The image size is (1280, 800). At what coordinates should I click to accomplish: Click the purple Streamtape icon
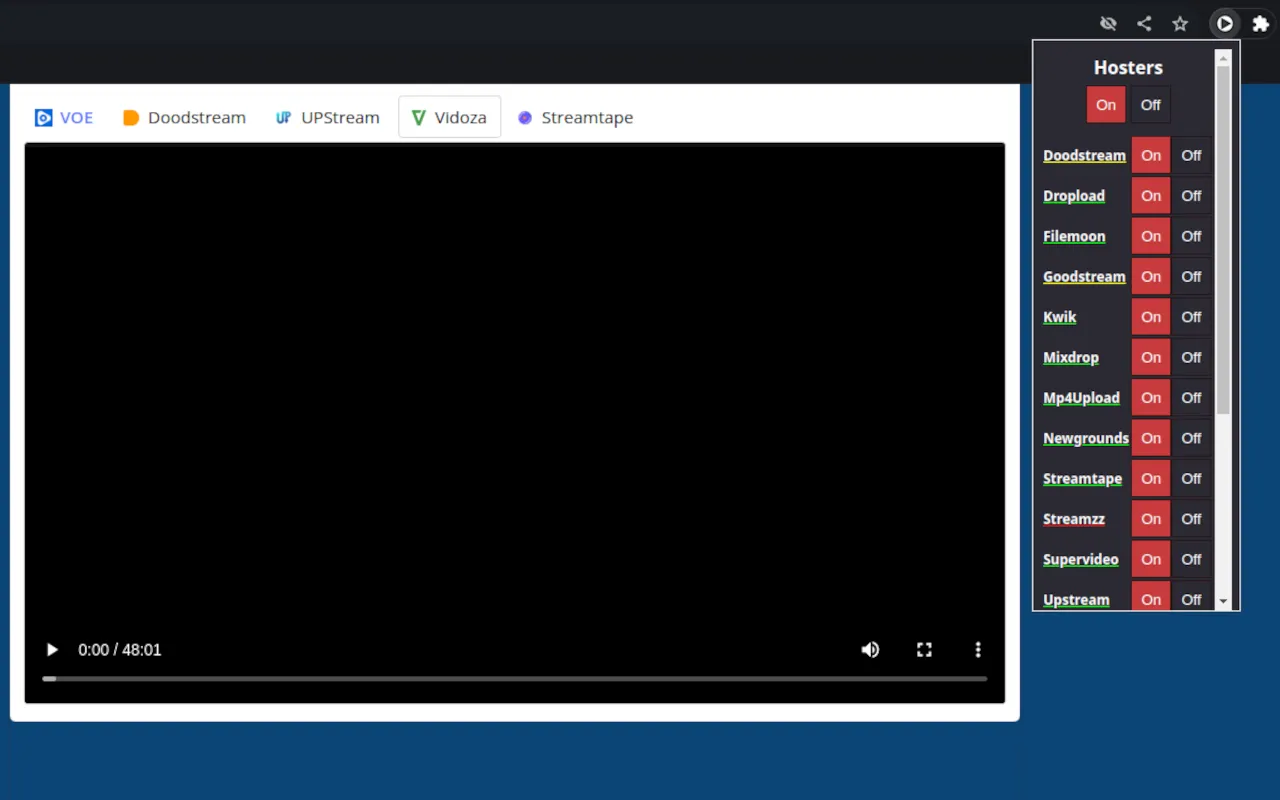[525, 117]
